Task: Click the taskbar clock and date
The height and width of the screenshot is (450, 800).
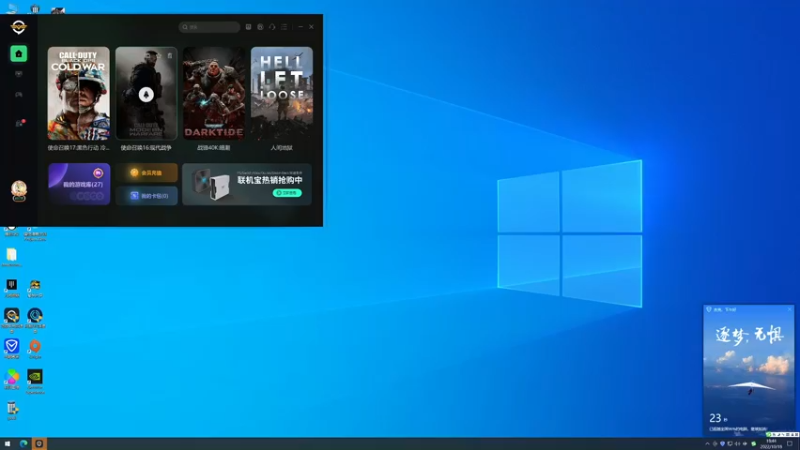Action: pyautogui.click(x=771, y=444)
